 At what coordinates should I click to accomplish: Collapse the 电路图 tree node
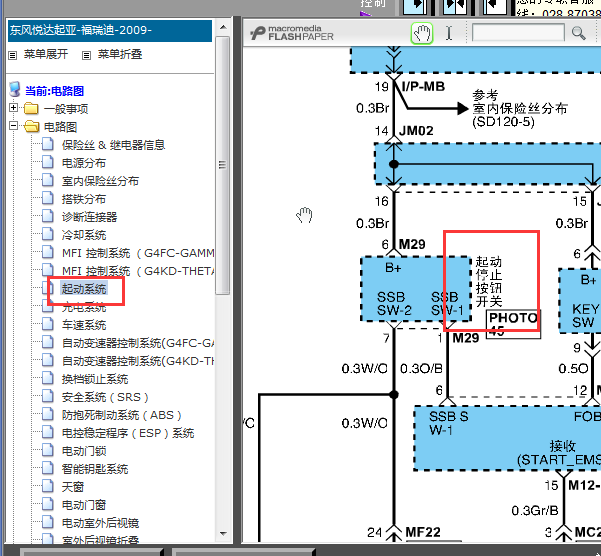click(13, 127)
